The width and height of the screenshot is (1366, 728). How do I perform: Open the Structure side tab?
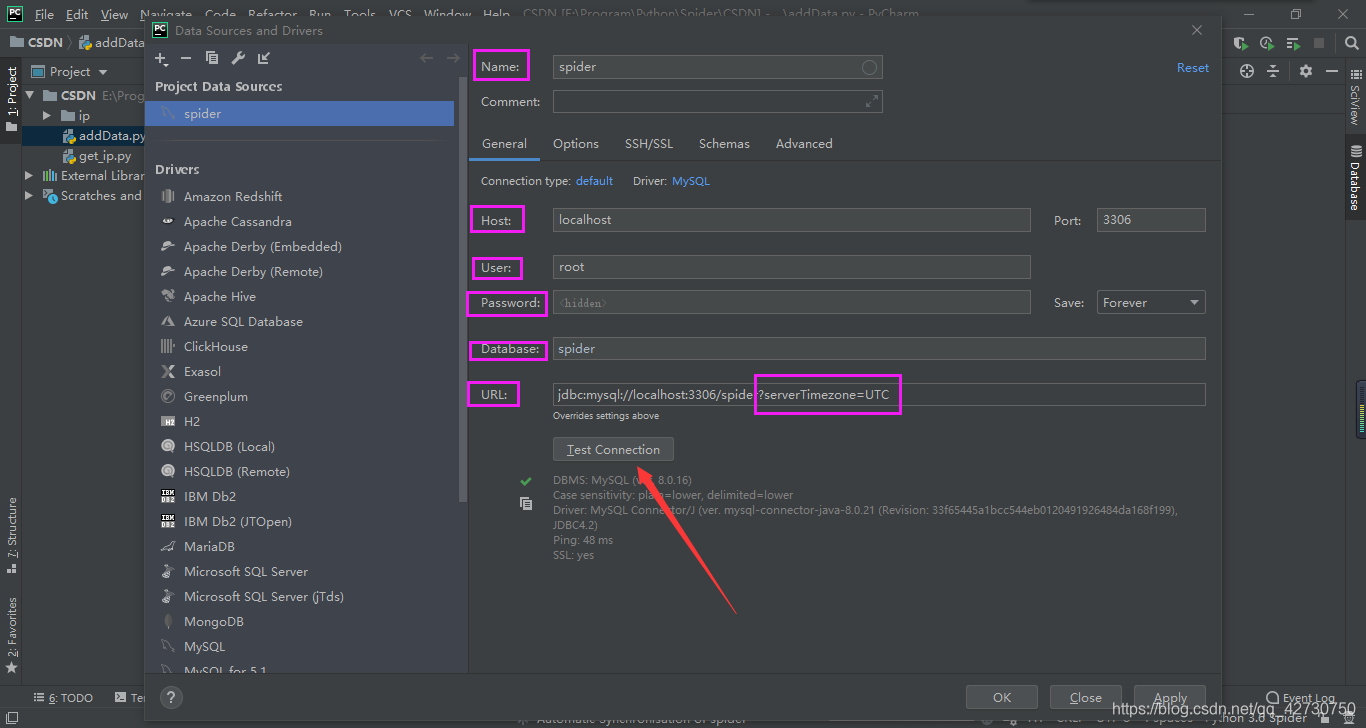pyautogui.click(x=11, y=535)
